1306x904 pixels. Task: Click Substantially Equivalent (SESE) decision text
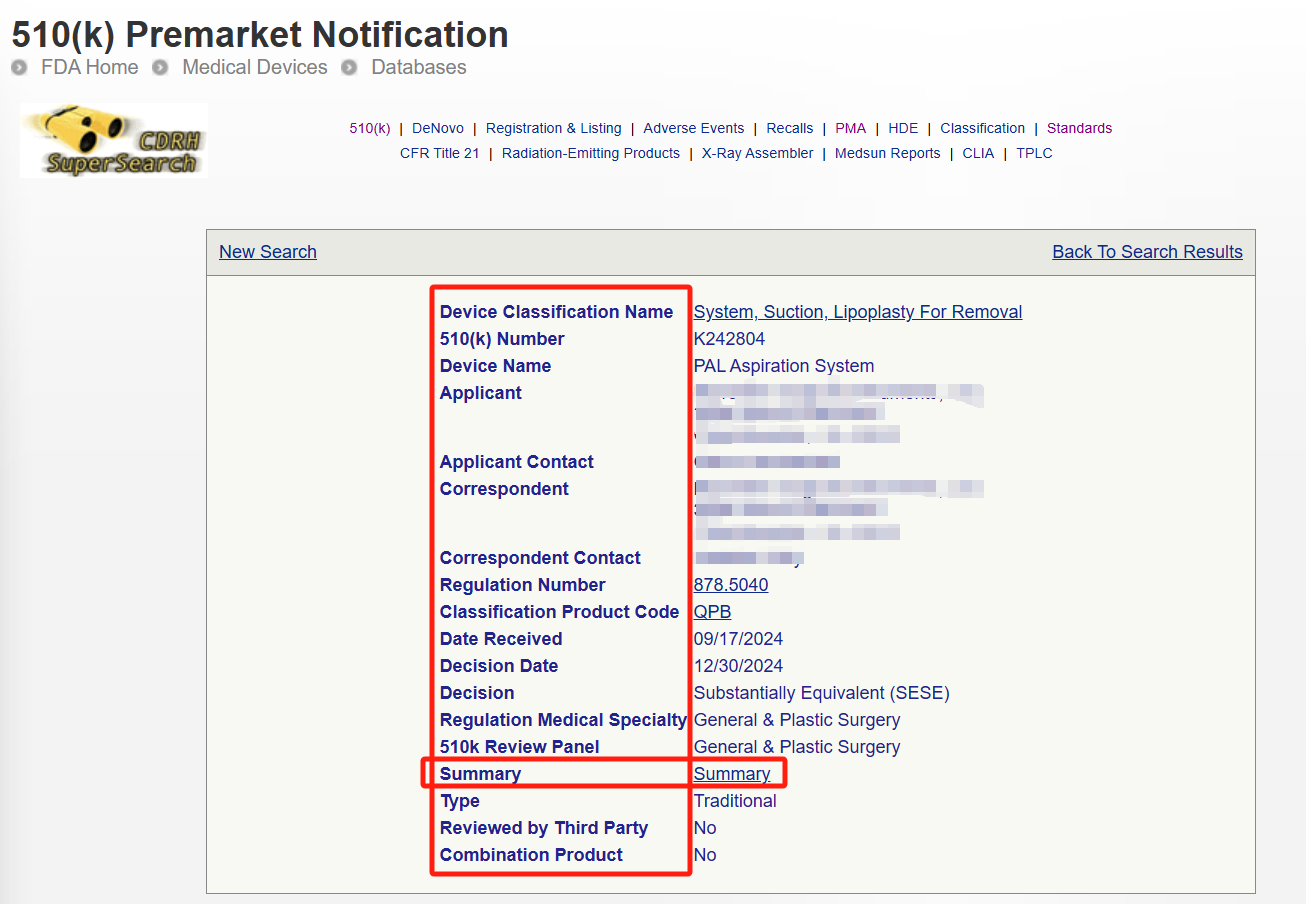tap(822, 693)
